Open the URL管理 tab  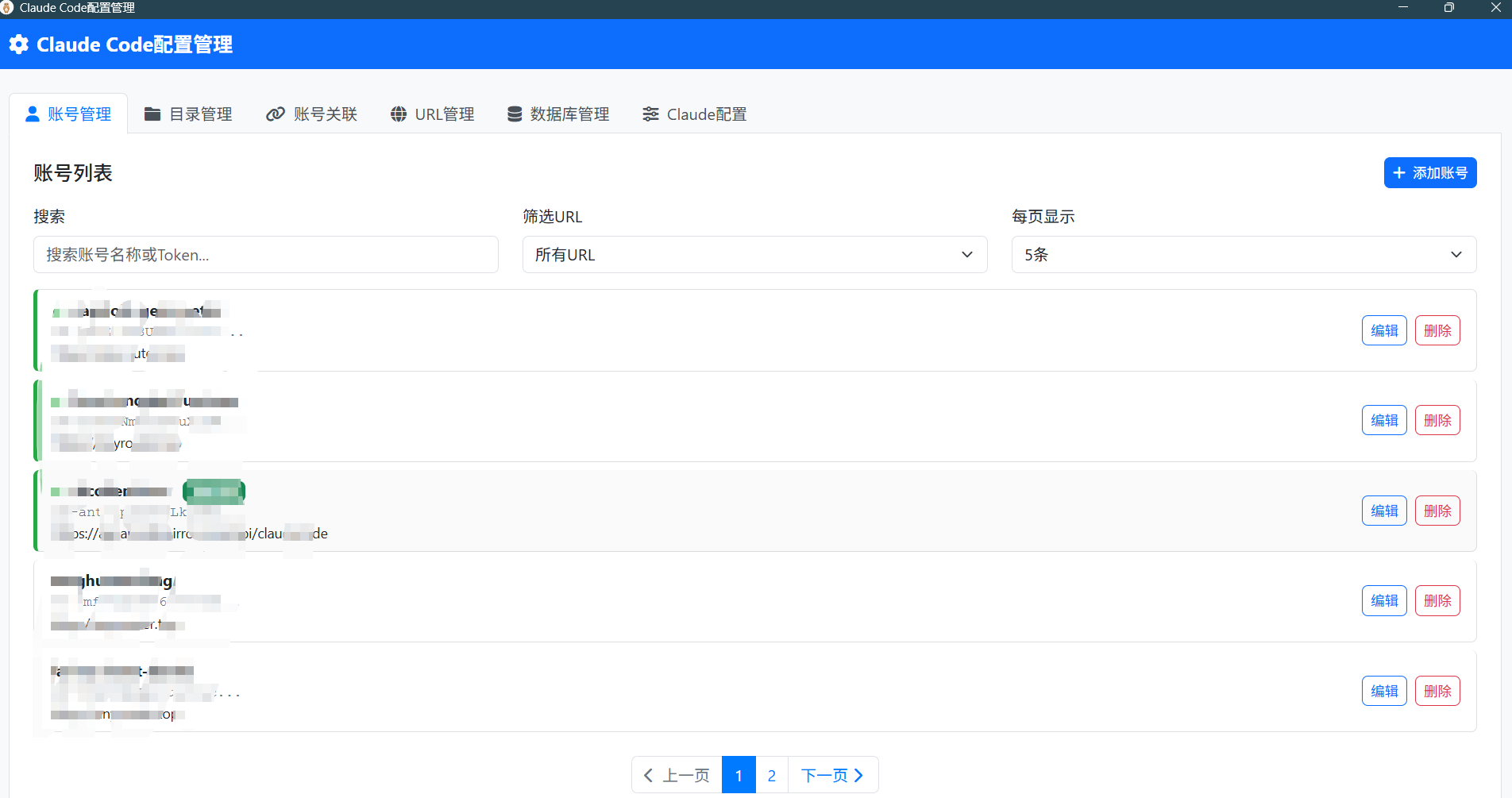tap(433, 114)
